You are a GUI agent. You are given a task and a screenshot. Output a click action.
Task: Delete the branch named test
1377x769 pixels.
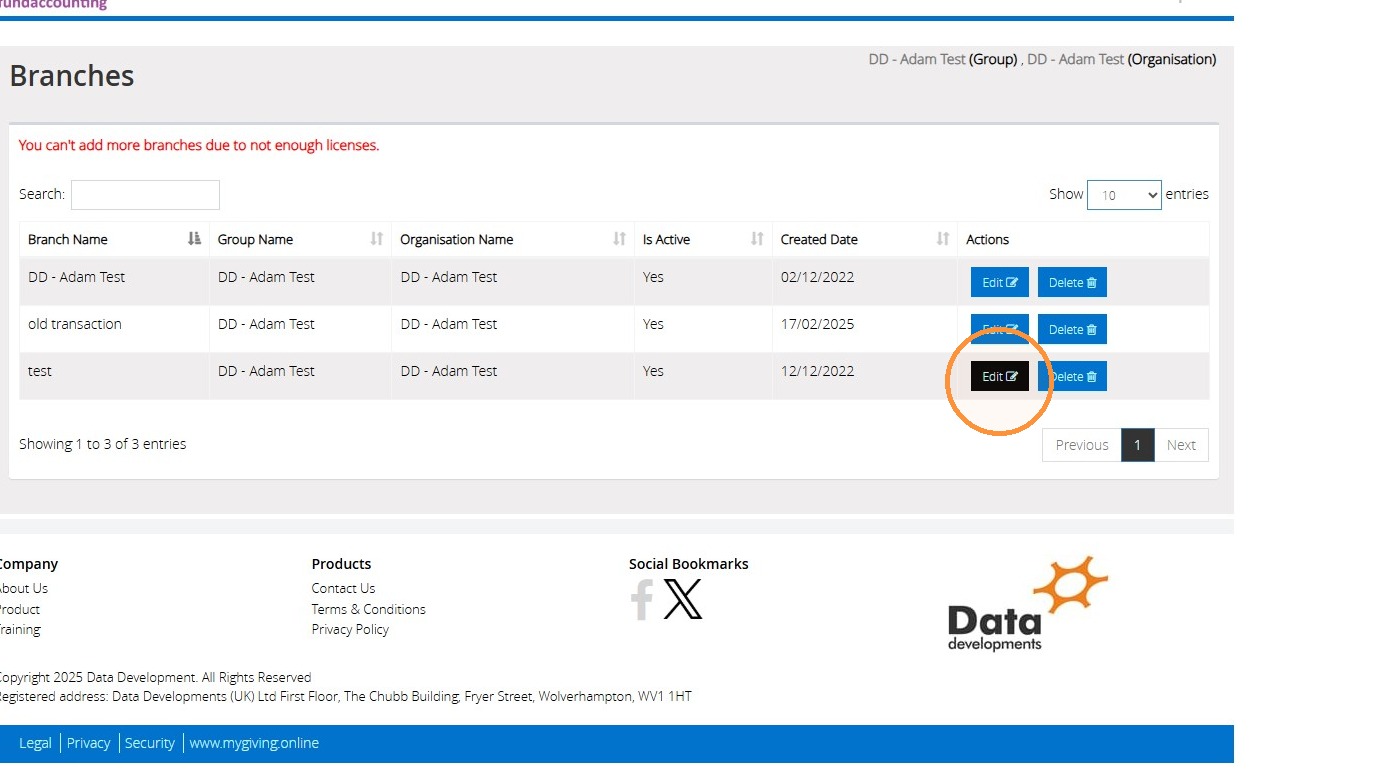point(1072,376)
